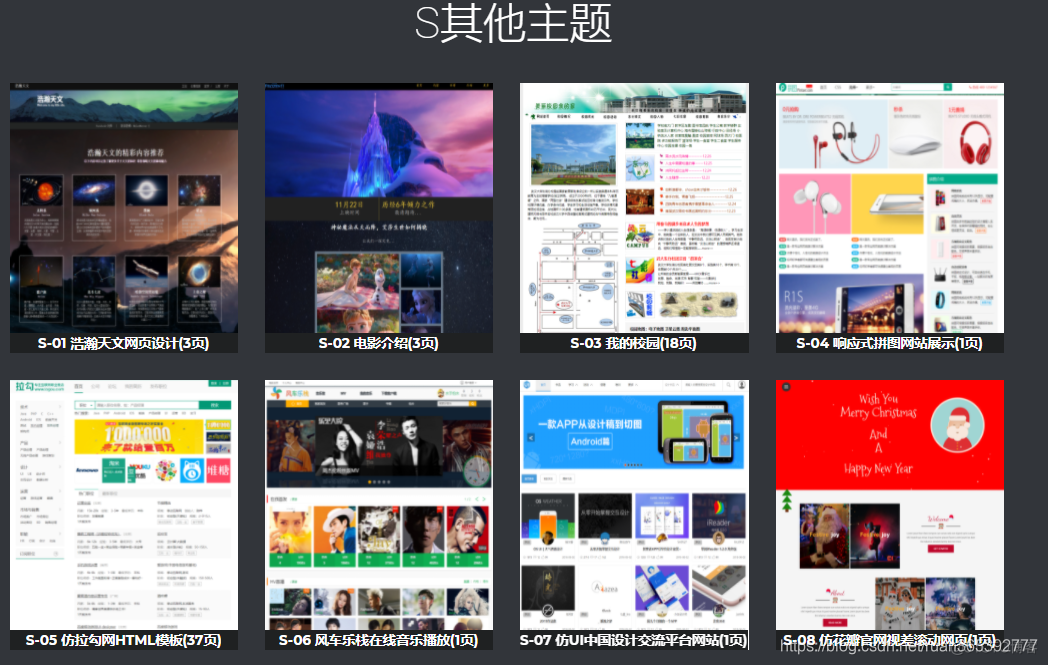
Task: Select the 首页 tab in the 拉勾 navigation bar
Action: (78, 386)
